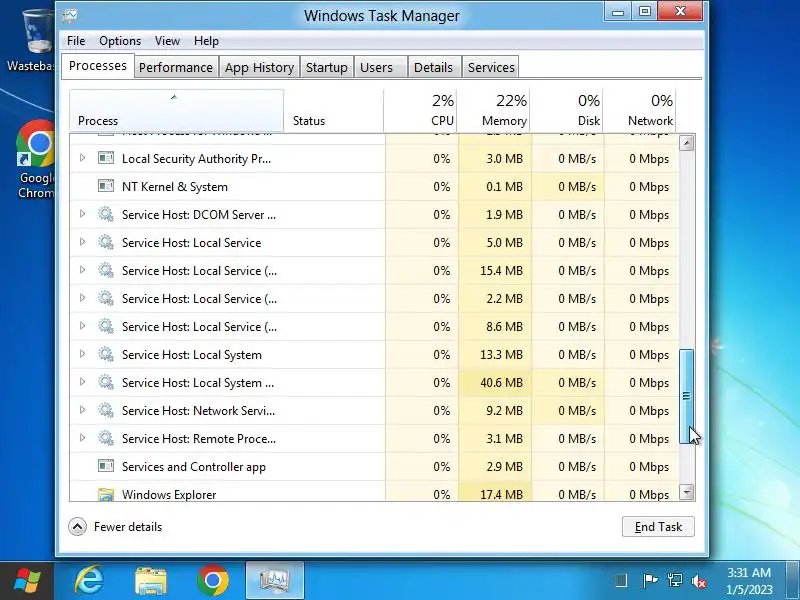Launch Internet Explorer from the taskbar
Image resolution: width=800 pixels, height=600 pixels.
click(x=89, y=581)
